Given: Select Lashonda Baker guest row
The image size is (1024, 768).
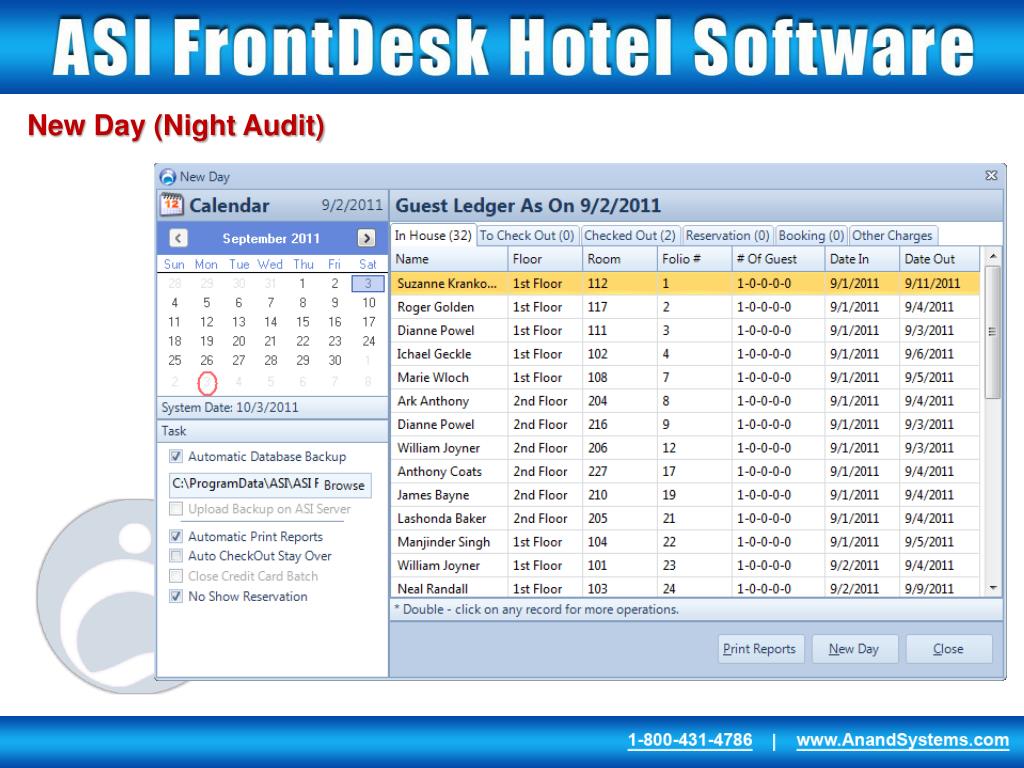Looking at the screenshot, I should 685,519.
